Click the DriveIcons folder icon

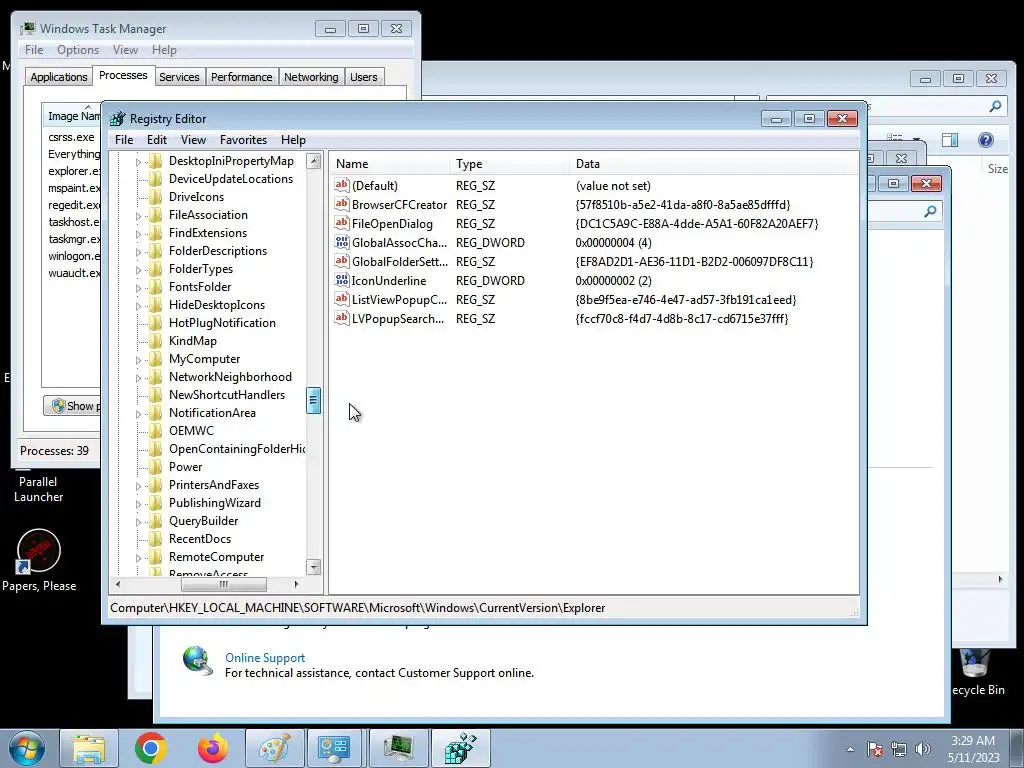(x=155, y=197)
